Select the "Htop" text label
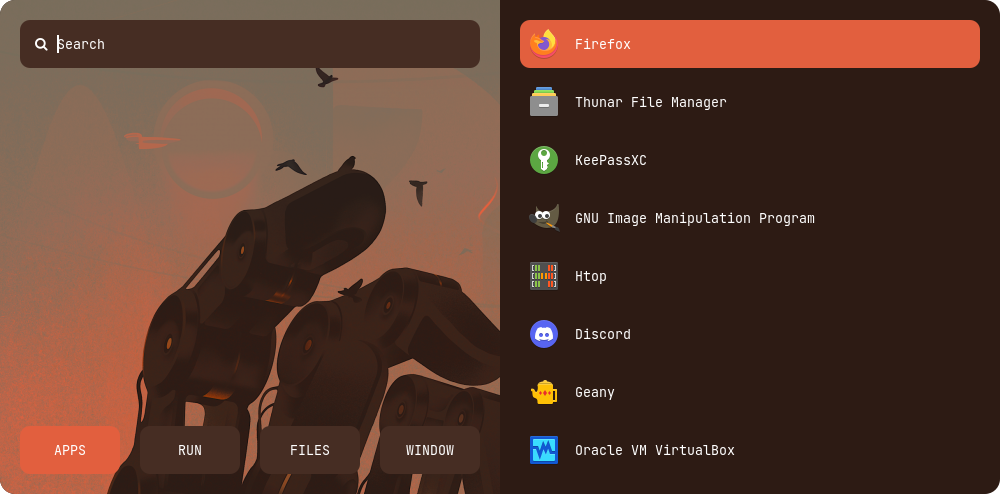Screen dimensions: 1000x494 click(x=590, y=276)
